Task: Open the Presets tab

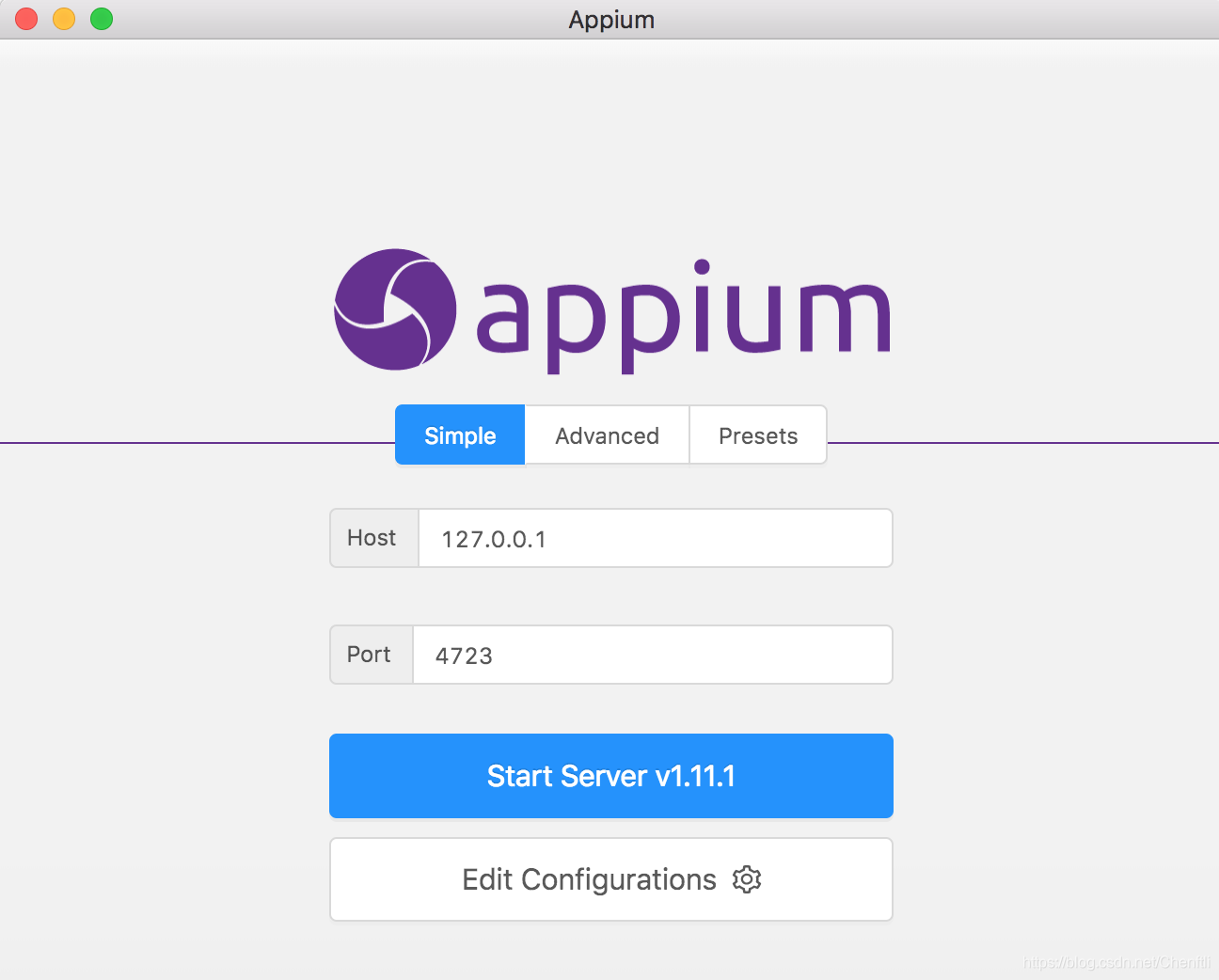Action: coord(758,435)
